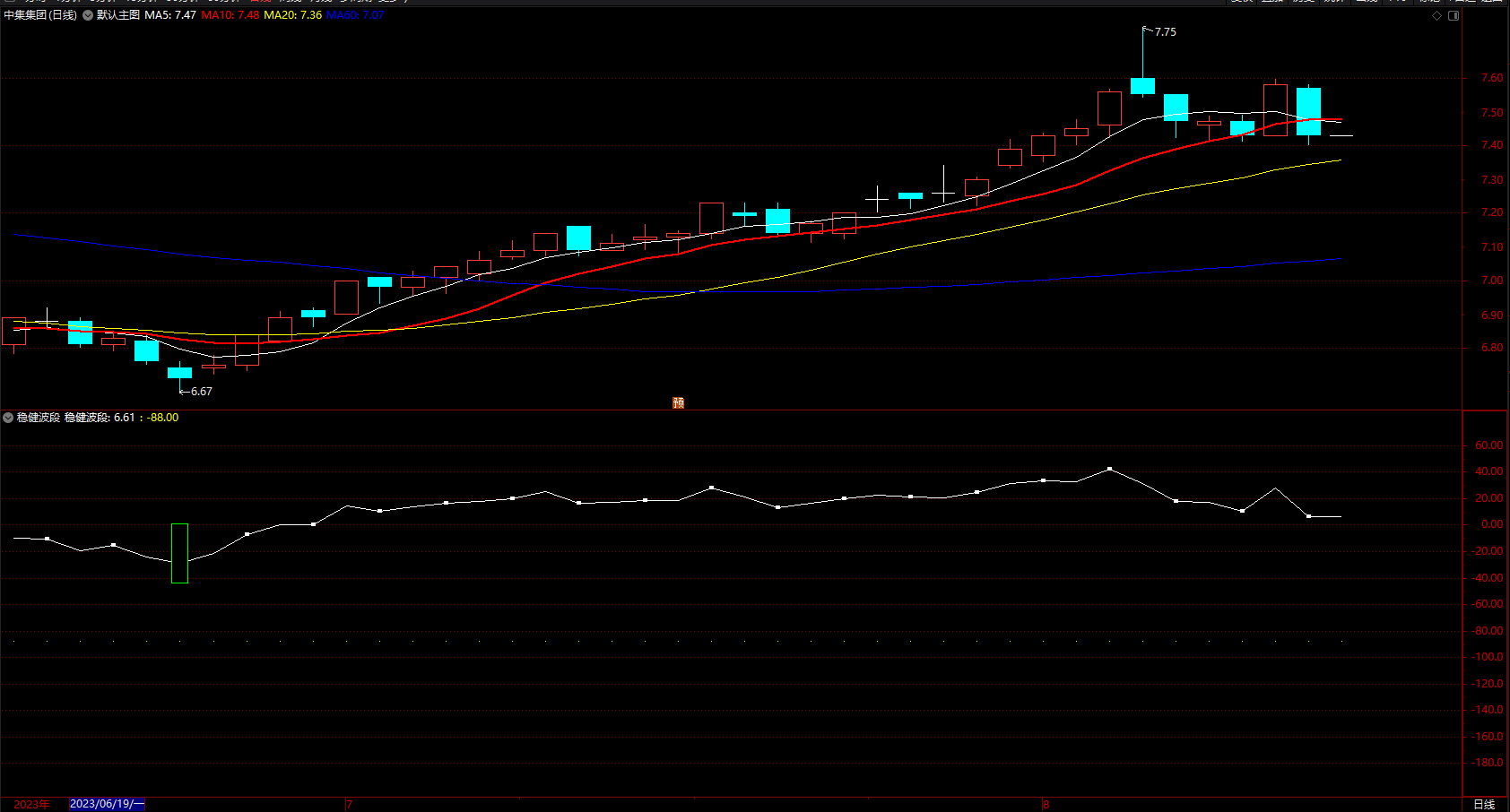Select the MA5: 7.47 moving average label
The image size is (1510, 812).
(170, 15)
